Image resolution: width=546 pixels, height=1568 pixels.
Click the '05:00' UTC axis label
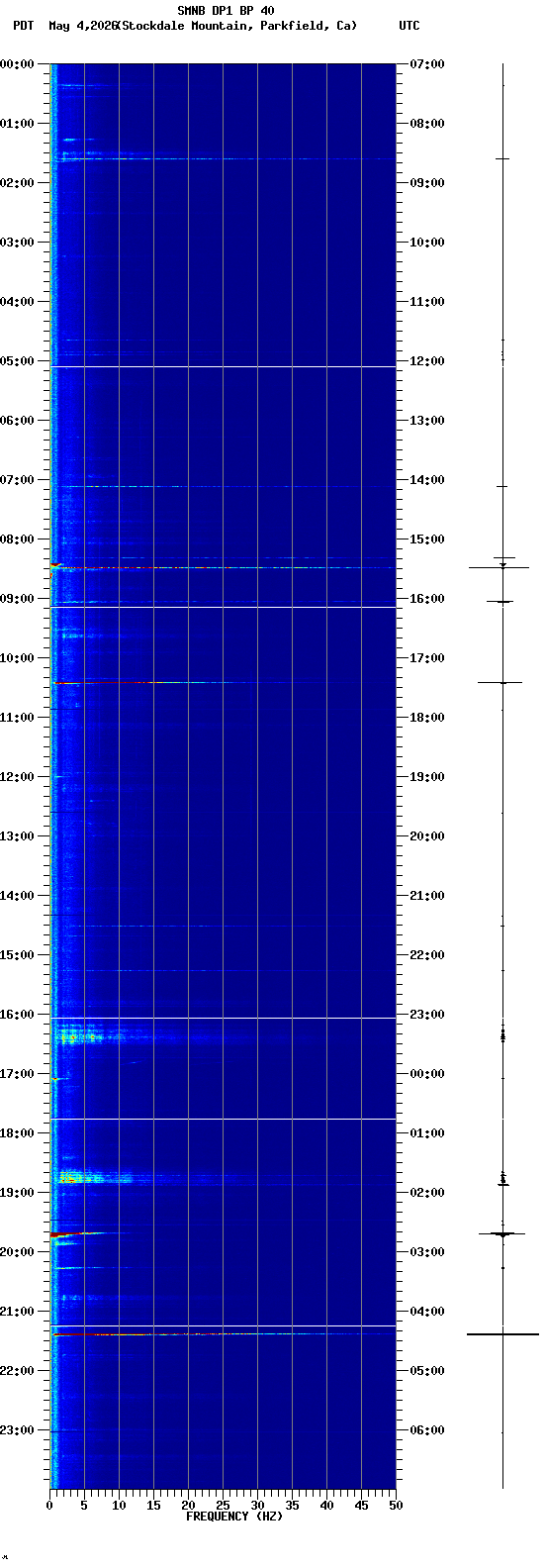coord(427,1371)
